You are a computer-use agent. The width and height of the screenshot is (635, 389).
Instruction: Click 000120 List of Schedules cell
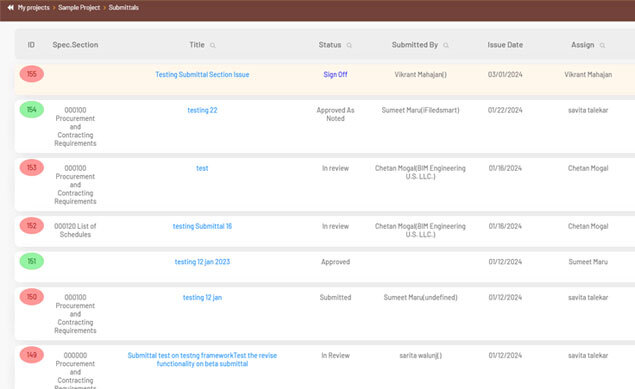click(x=75, y=230)
